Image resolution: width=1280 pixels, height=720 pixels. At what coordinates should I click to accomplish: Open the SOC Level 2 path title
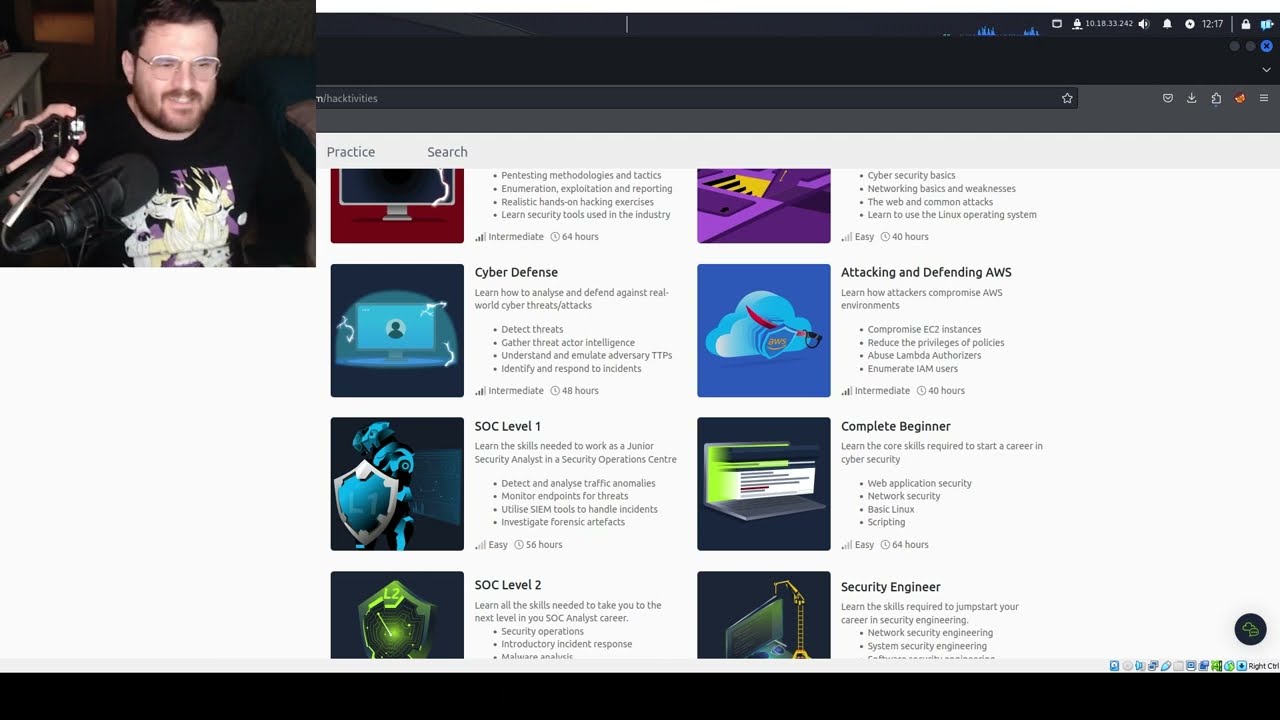508,585
